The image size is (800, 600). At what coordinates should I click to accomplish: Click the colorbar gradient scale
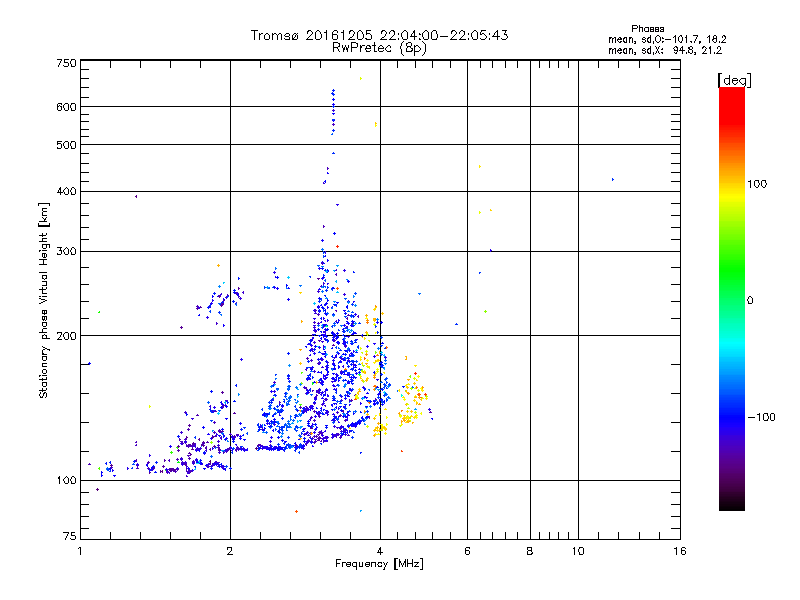coord(732,298)
